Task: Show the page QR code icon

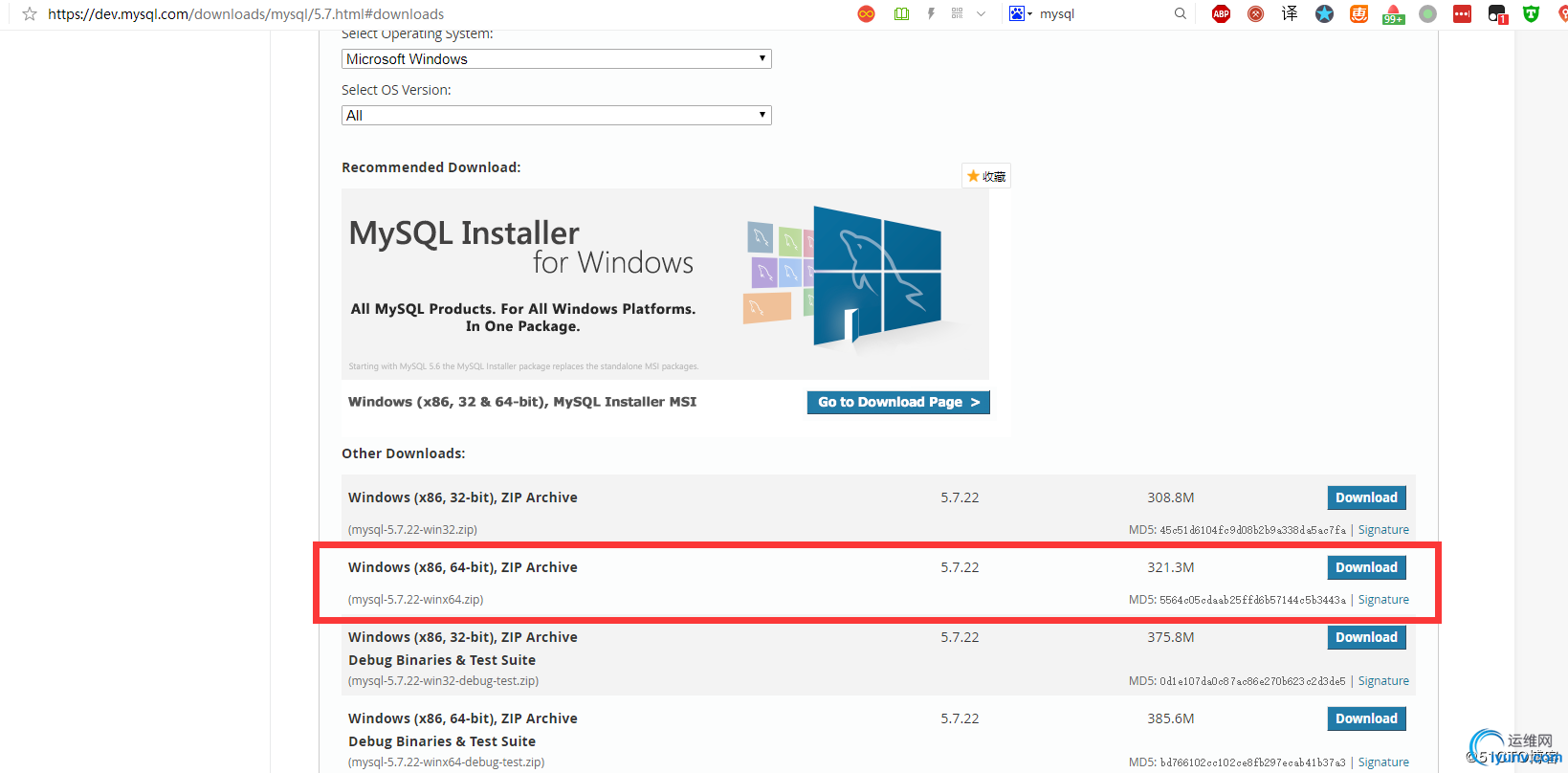Action: (957, 13)
